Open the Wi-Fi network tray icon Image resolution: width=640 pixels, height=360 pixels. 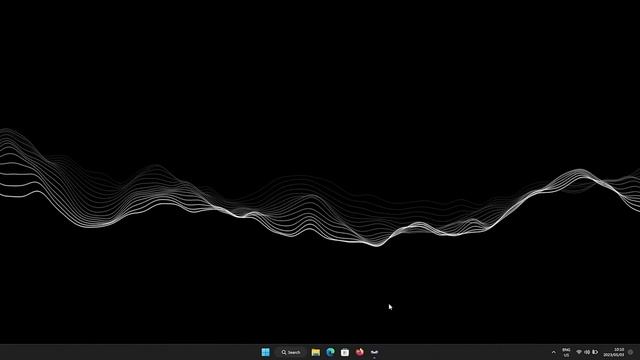(x=579, y=352)
